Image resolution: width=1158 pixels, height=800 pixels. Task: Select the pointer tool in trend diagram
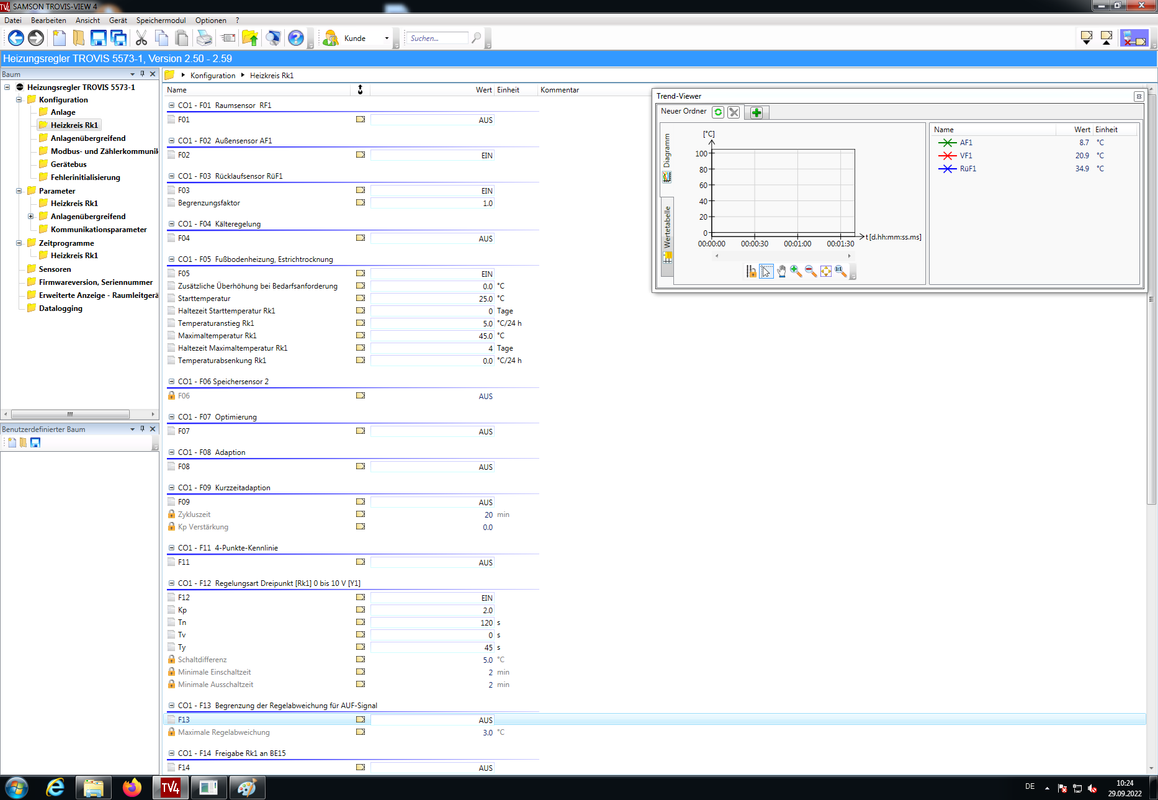tap(766, 272)
